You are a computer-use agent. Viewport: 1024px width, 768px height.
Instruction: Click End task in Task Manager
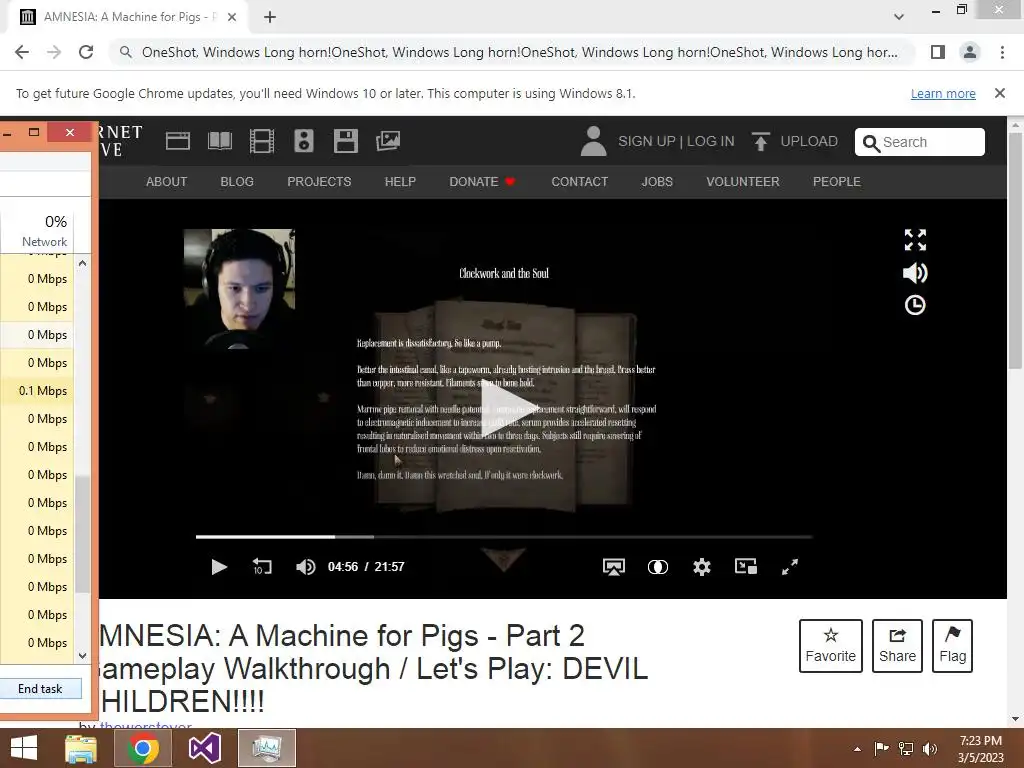coord(40,688)
